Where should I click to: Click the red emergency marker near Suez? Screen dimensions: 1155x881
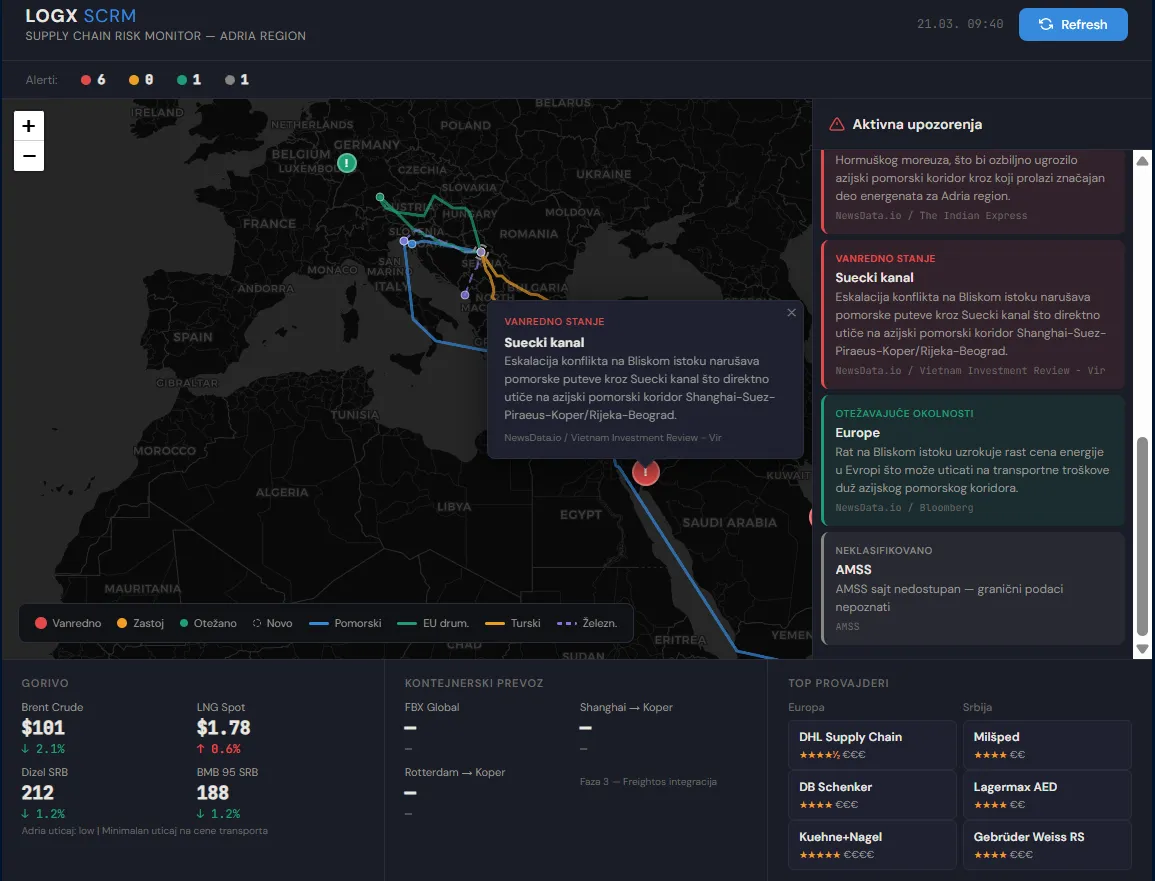click(x=646, y=471)
